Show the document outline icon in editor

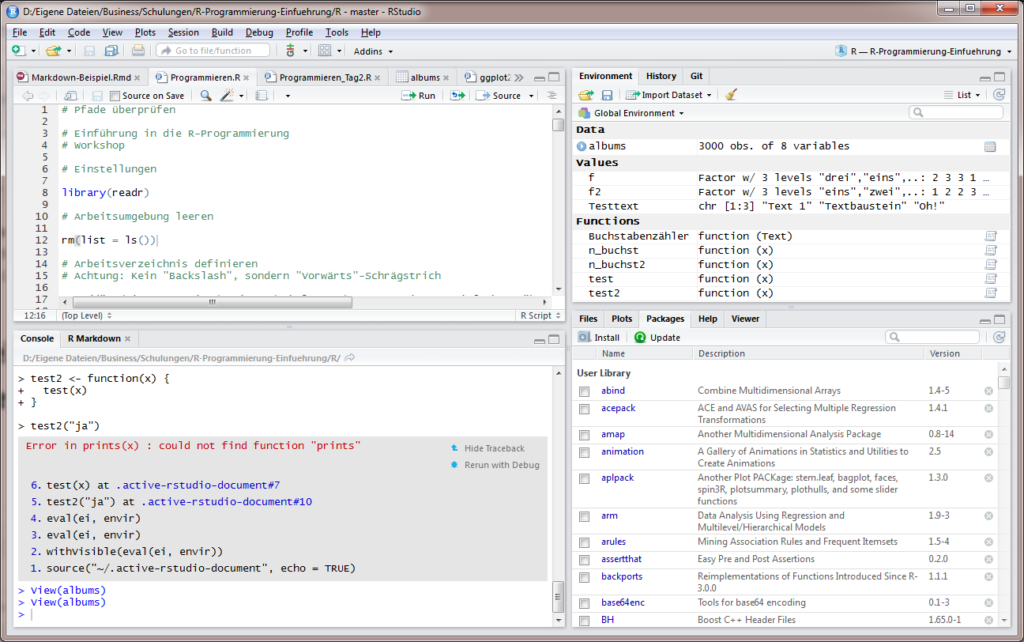tap(552, 95)
